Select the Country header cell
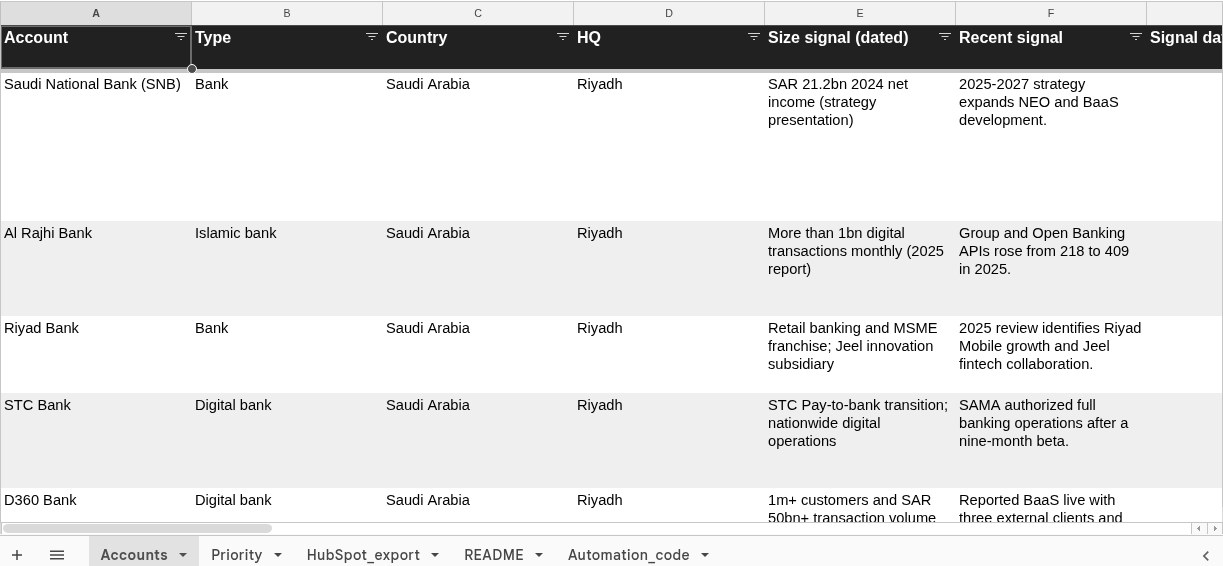This screenshot has height=566, width=1223. [x=478, y=47]
